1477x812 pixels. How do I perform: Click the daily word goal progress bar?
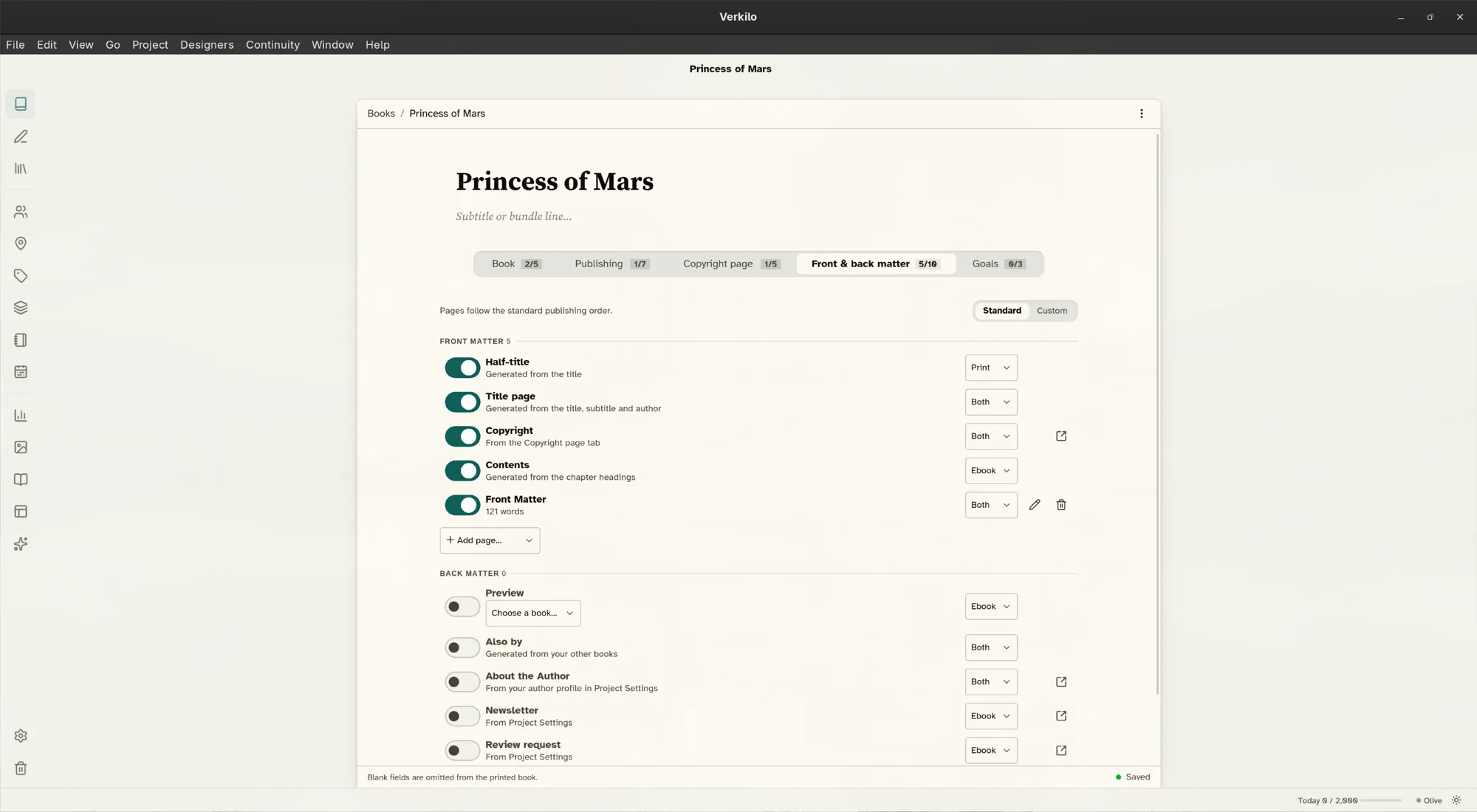(1381, 800)
